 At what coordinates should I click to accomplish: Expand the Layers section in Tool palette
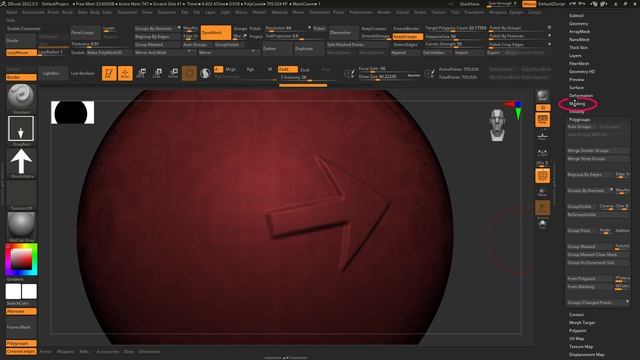(575, 56)
